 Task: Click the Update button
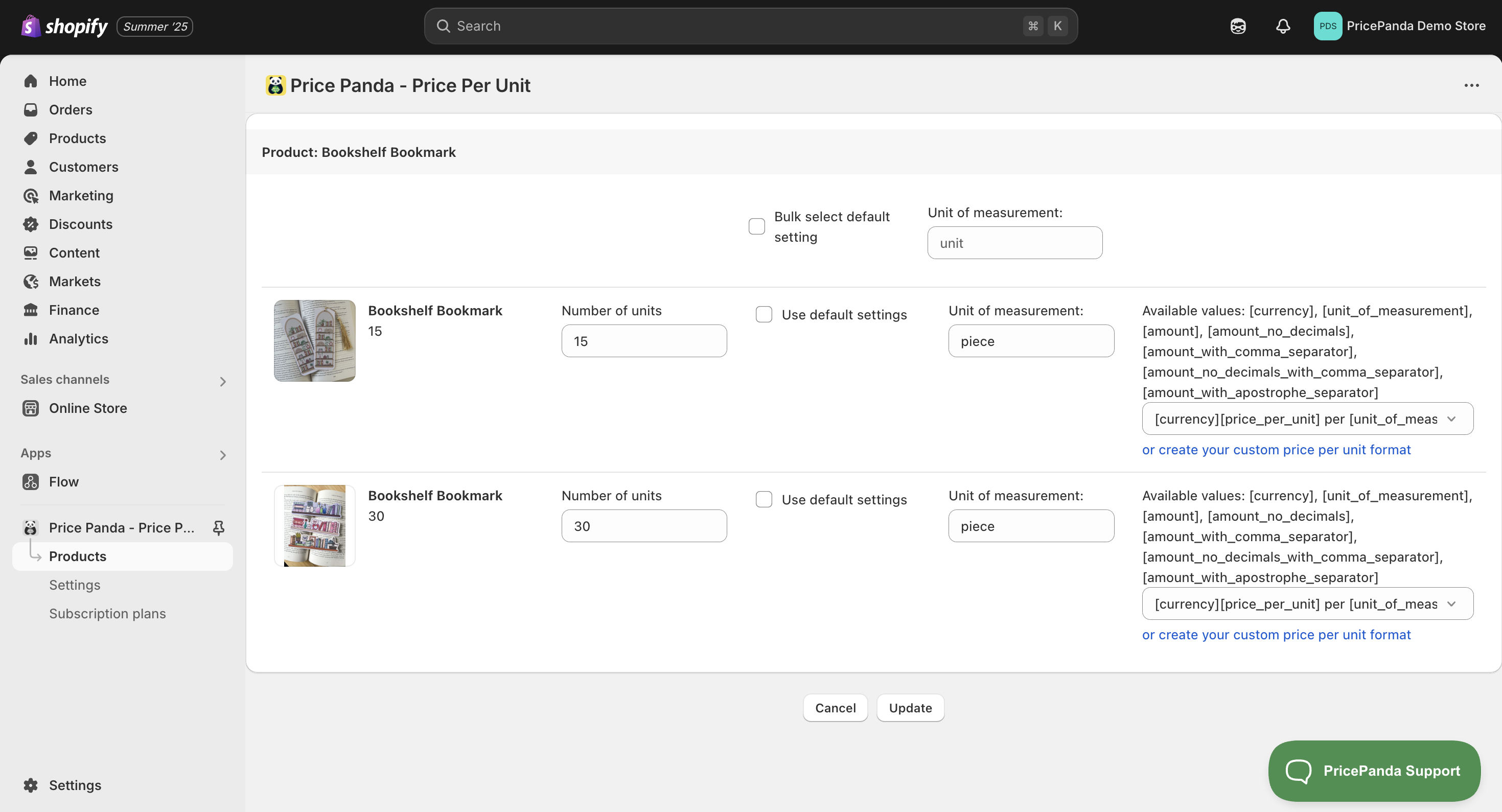pos(910,708)
